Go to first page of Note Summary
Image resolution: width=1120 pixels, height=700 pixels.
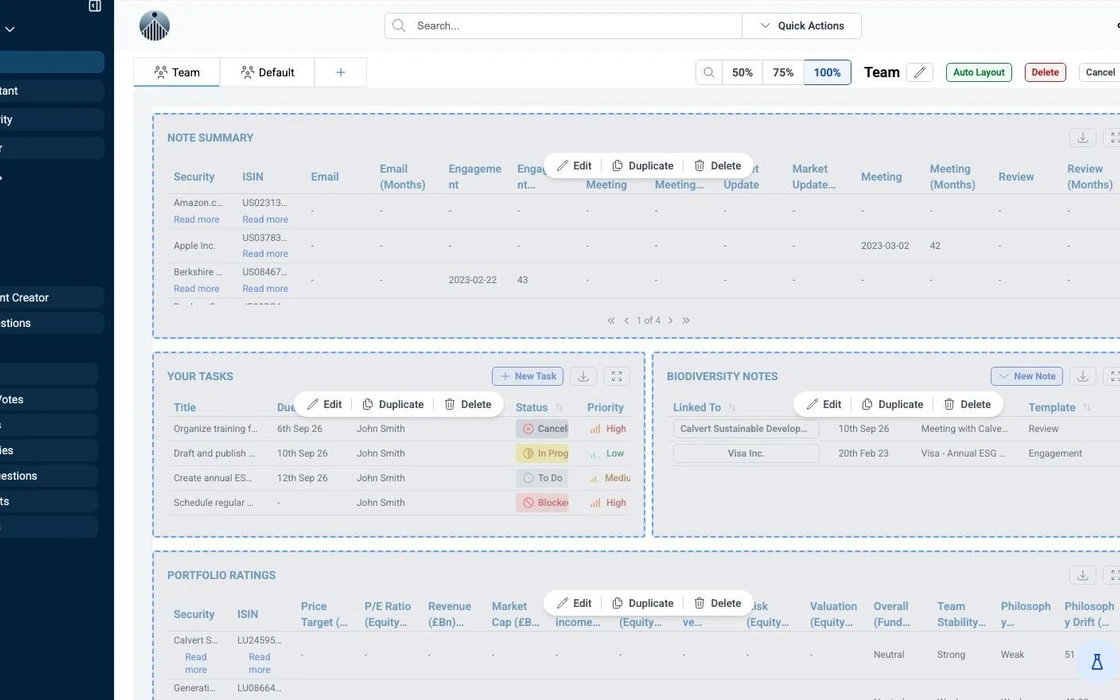(611, 321)
